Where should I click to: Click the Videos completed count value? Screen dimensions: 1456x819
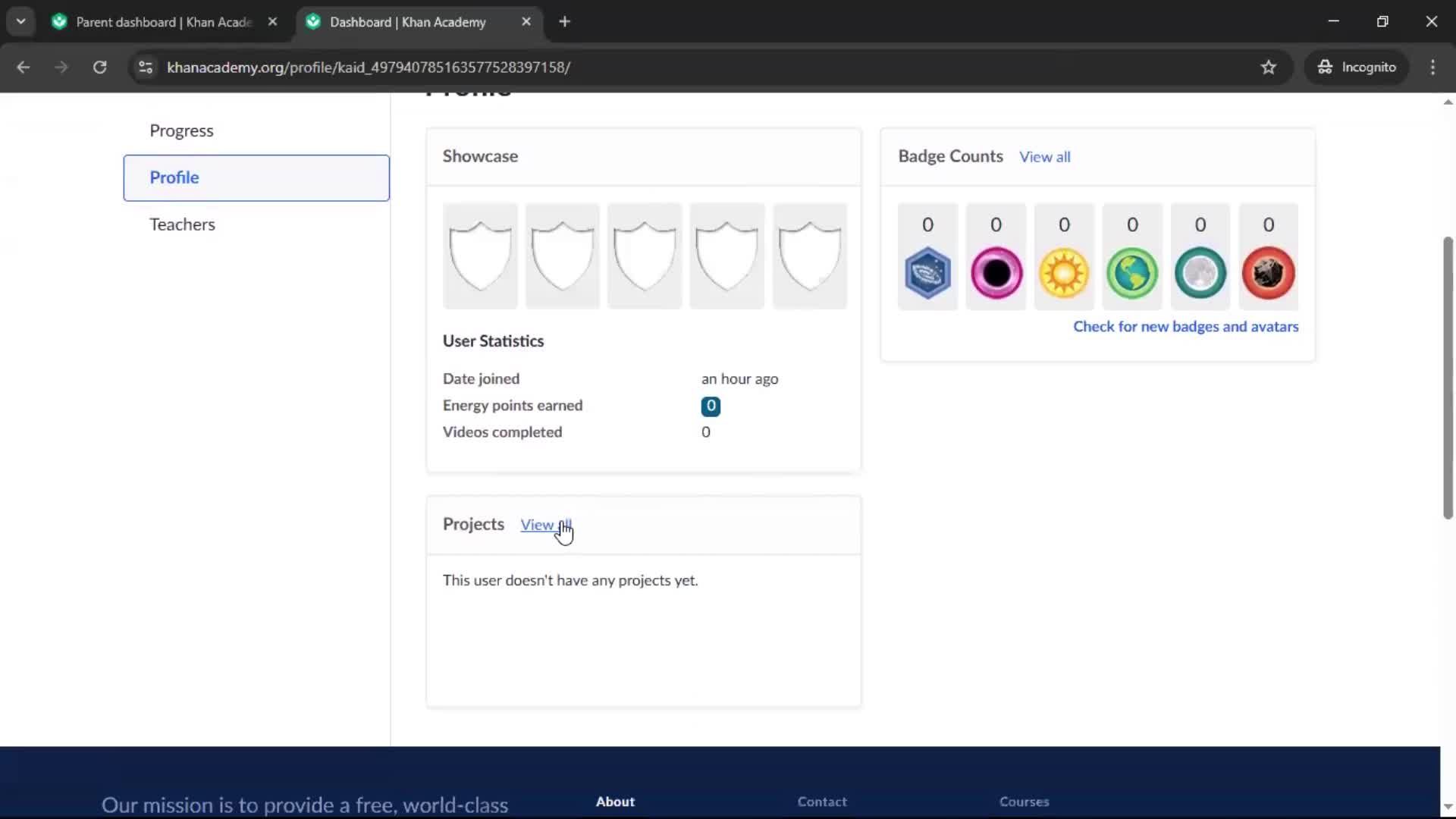click(705, 432)
